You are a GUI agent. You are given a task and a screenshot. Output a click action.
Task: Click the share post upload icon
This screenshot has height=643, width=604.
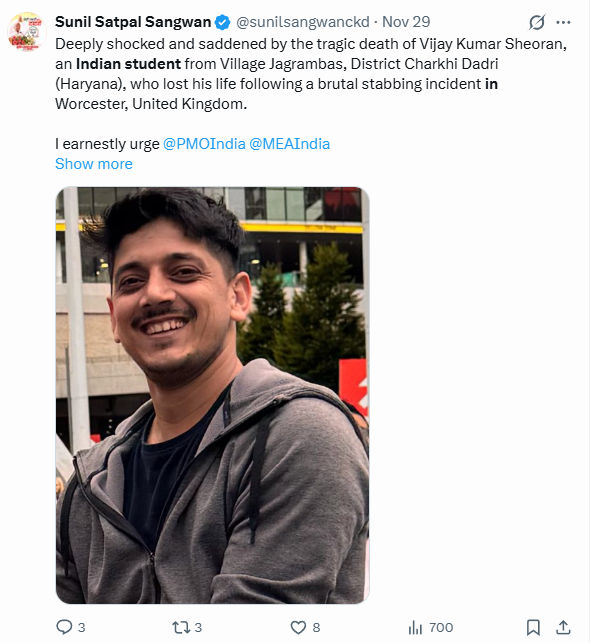click(x=563, y=627)
